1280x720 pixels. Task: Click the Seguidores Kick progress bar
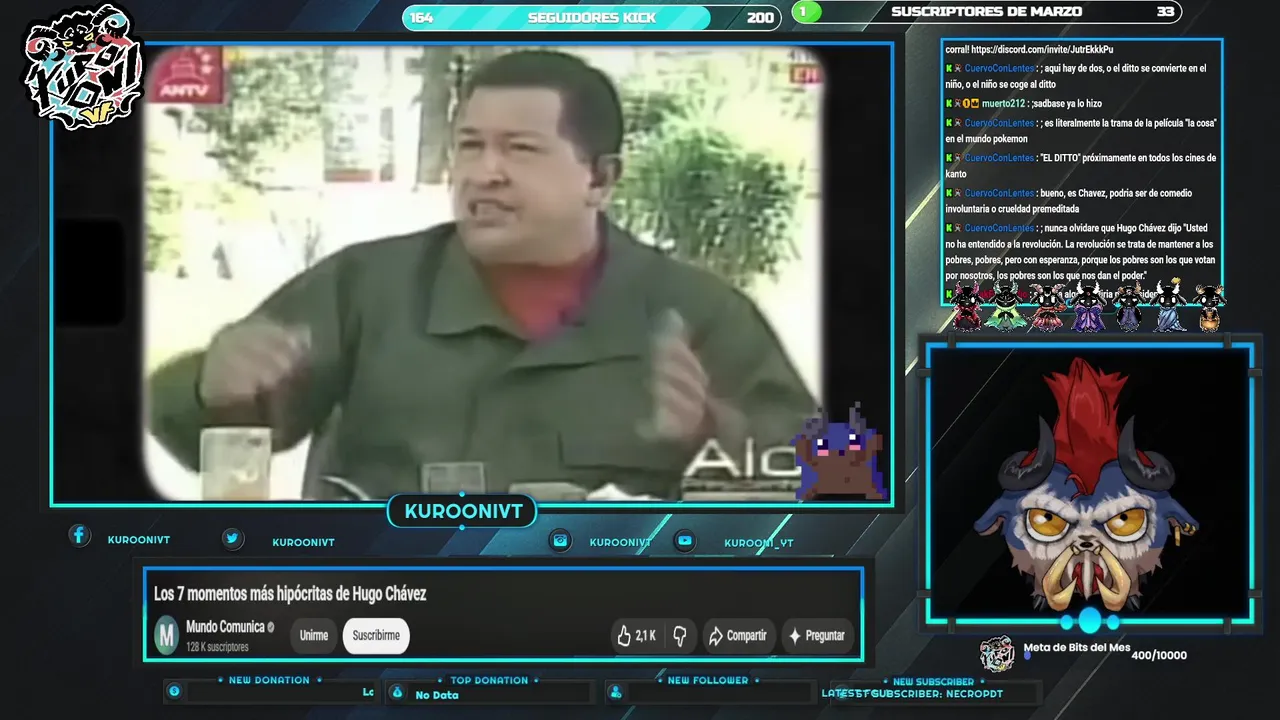pyautogui.click(x=591, y=17)
